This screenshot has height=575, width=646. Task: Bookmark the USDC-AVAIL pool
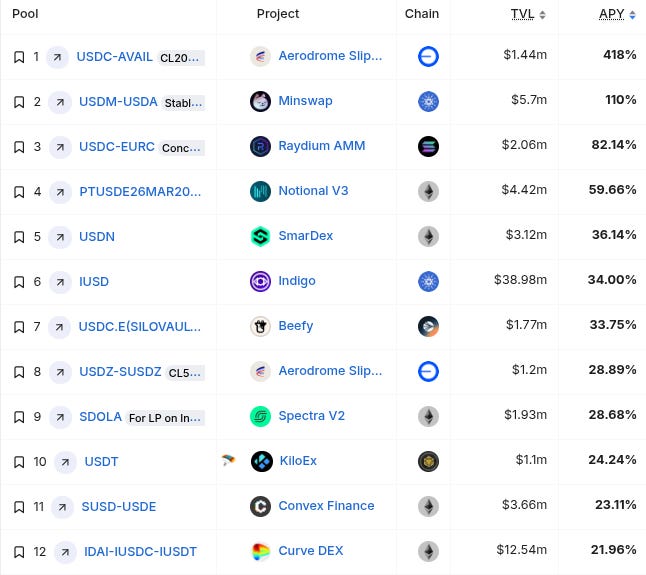pos(19,57)
